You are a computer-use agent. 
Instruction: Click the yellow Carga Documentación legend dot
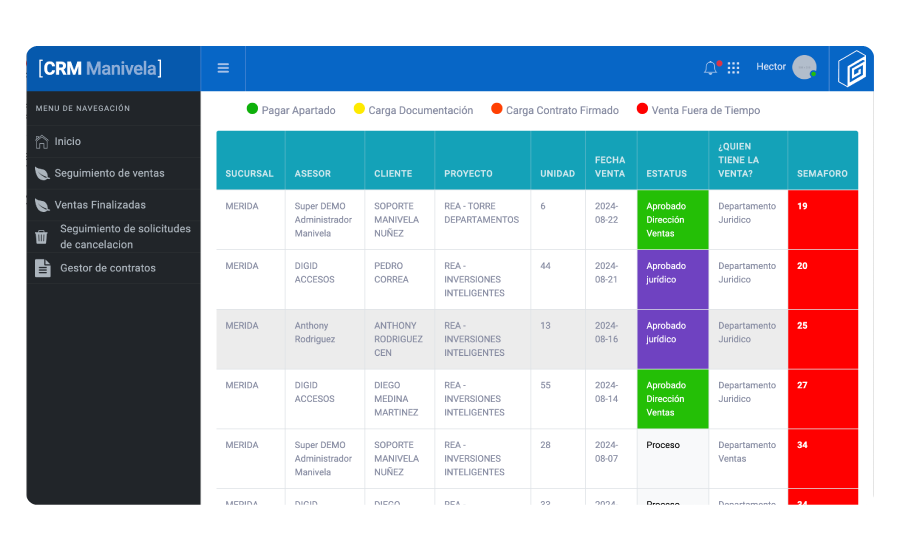click(359, 109)
